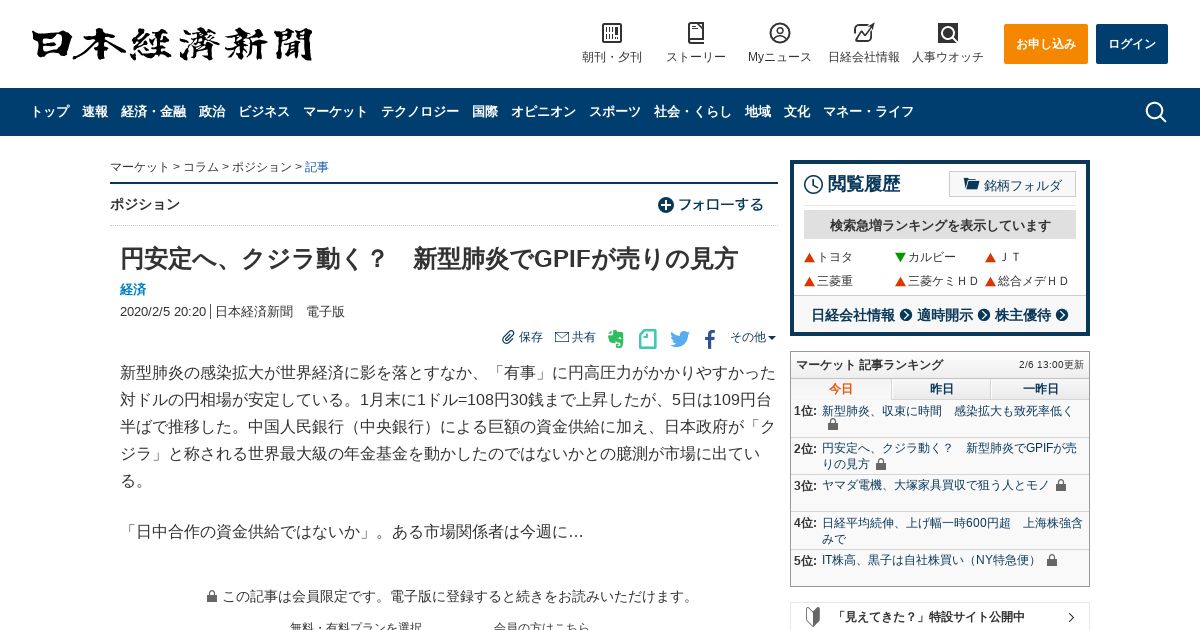Switch ranking to the 今日 tab
Viewport: 1200px width, 630px height.
coord(841,389)
